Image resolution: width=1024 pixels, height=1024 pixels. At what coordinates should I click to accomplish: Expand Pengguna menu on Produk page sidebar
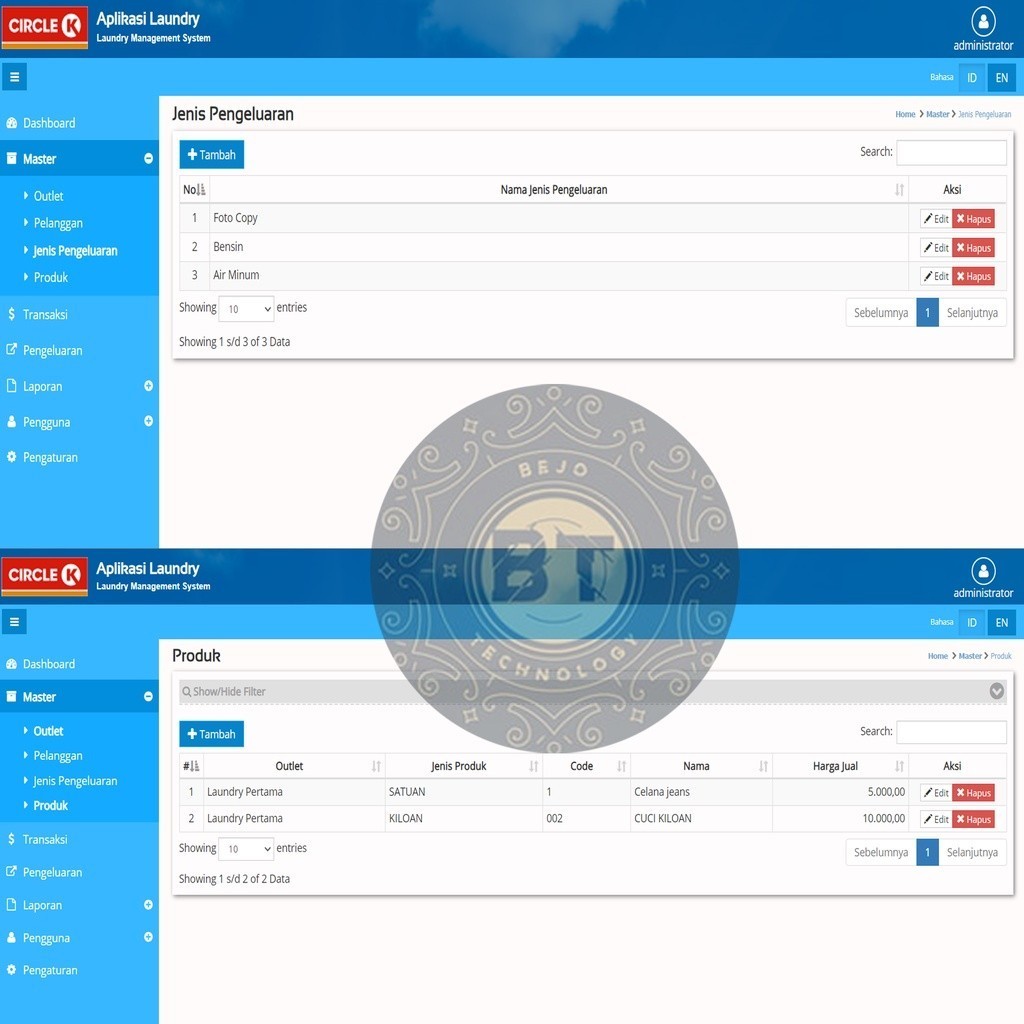[148, 937]
